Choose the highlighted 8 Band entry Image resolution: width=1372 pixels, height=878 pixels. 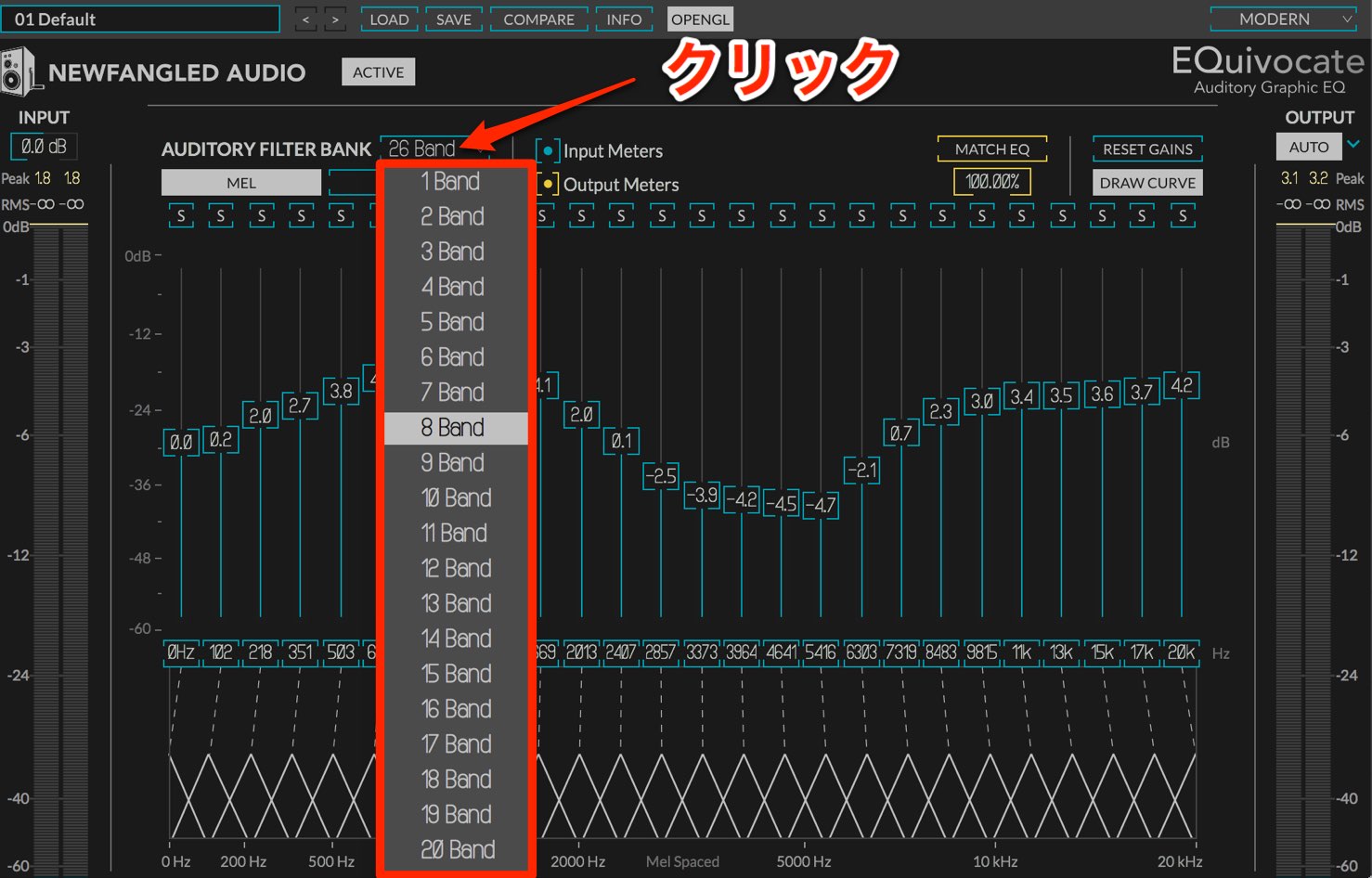click(x=456, y=428)
